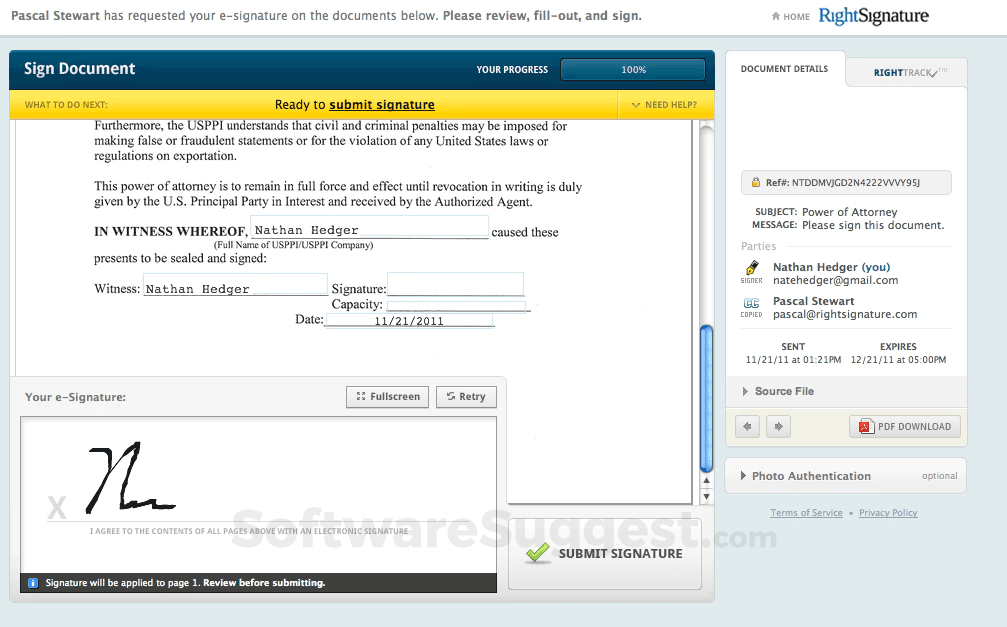The image size is (1007, 627).
Task: Open the Terms of Service link
Action: 806,512
